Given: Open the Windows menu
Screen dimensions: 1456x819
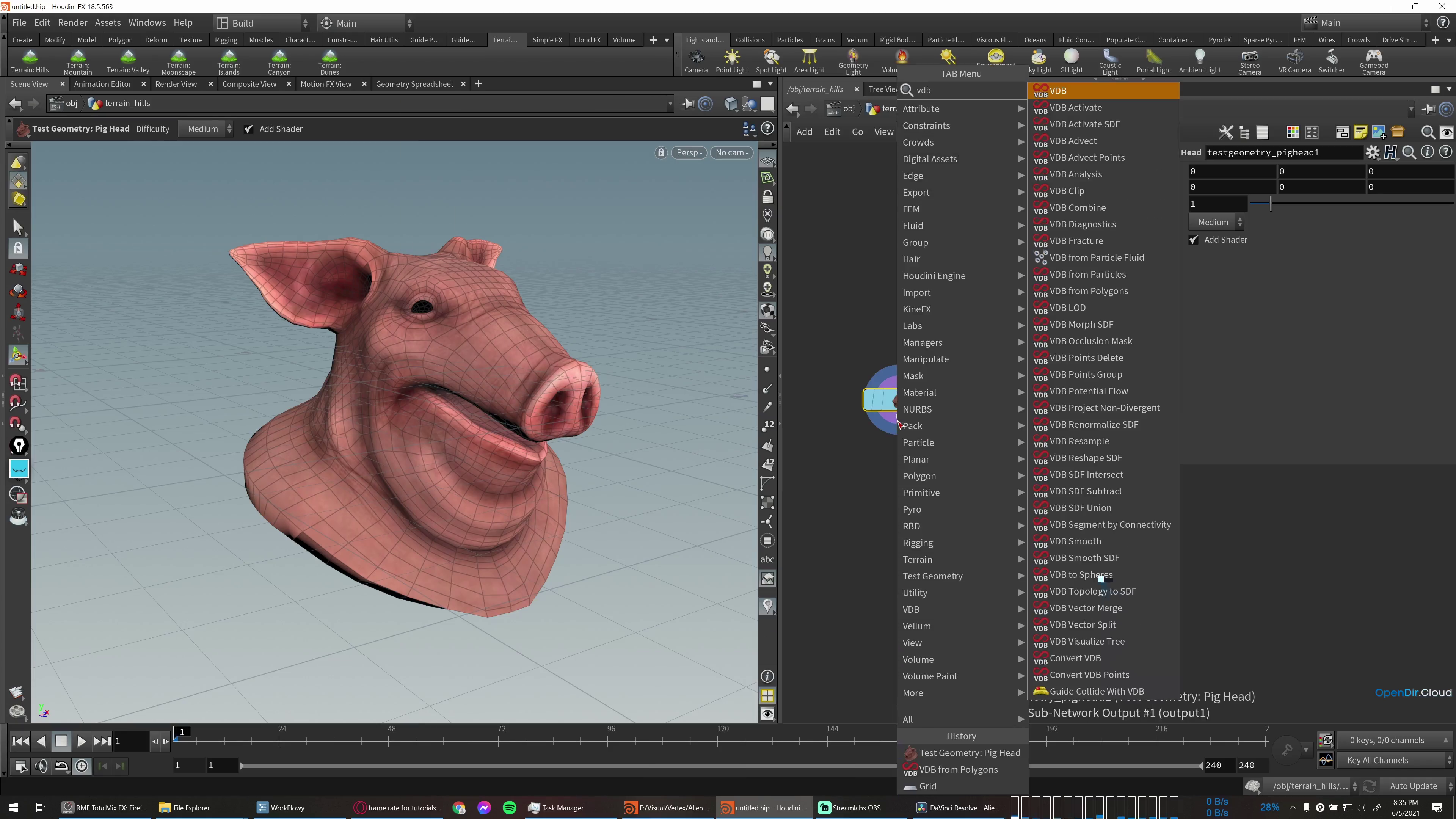Looking at the screenshot, I should [x=146, y=23].
